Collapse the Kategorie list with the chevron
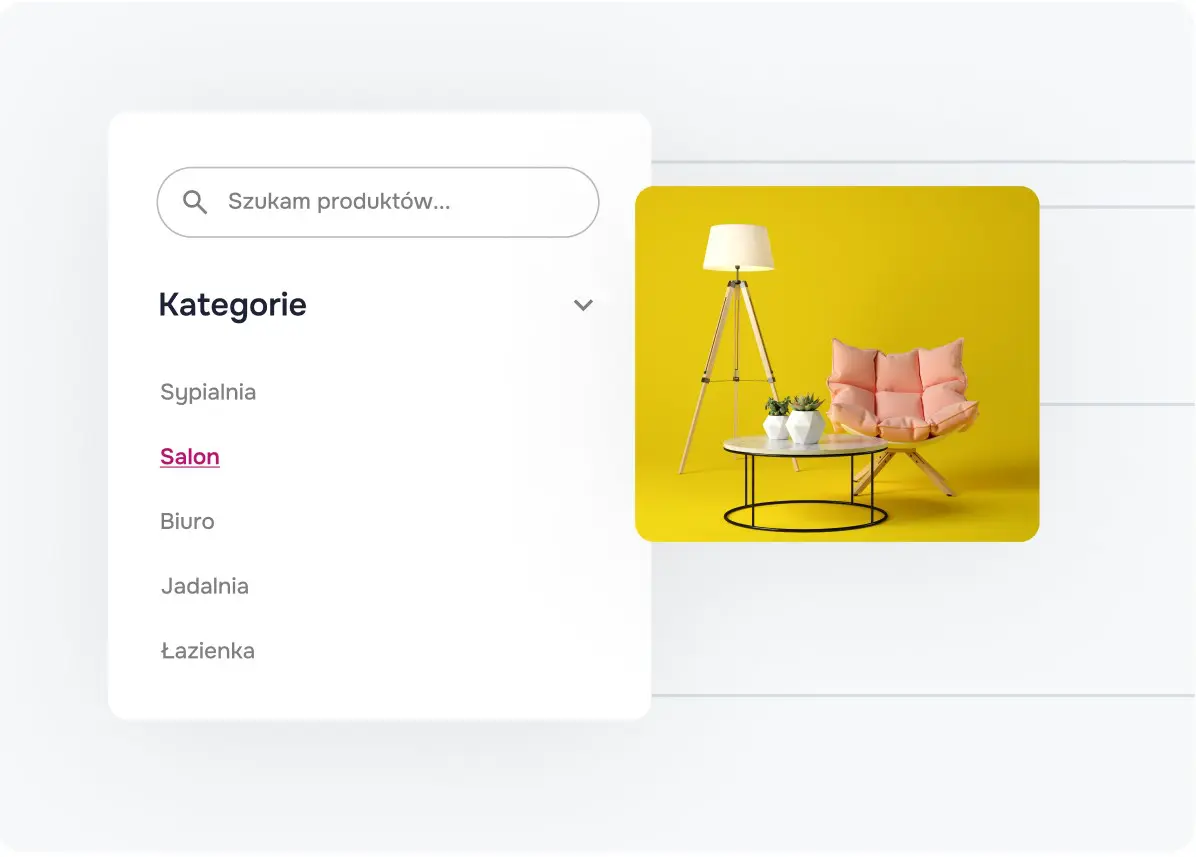Image resolution: width=1196 pixels, height=857 pixels. pyautogui.click(x=583, y=305)
